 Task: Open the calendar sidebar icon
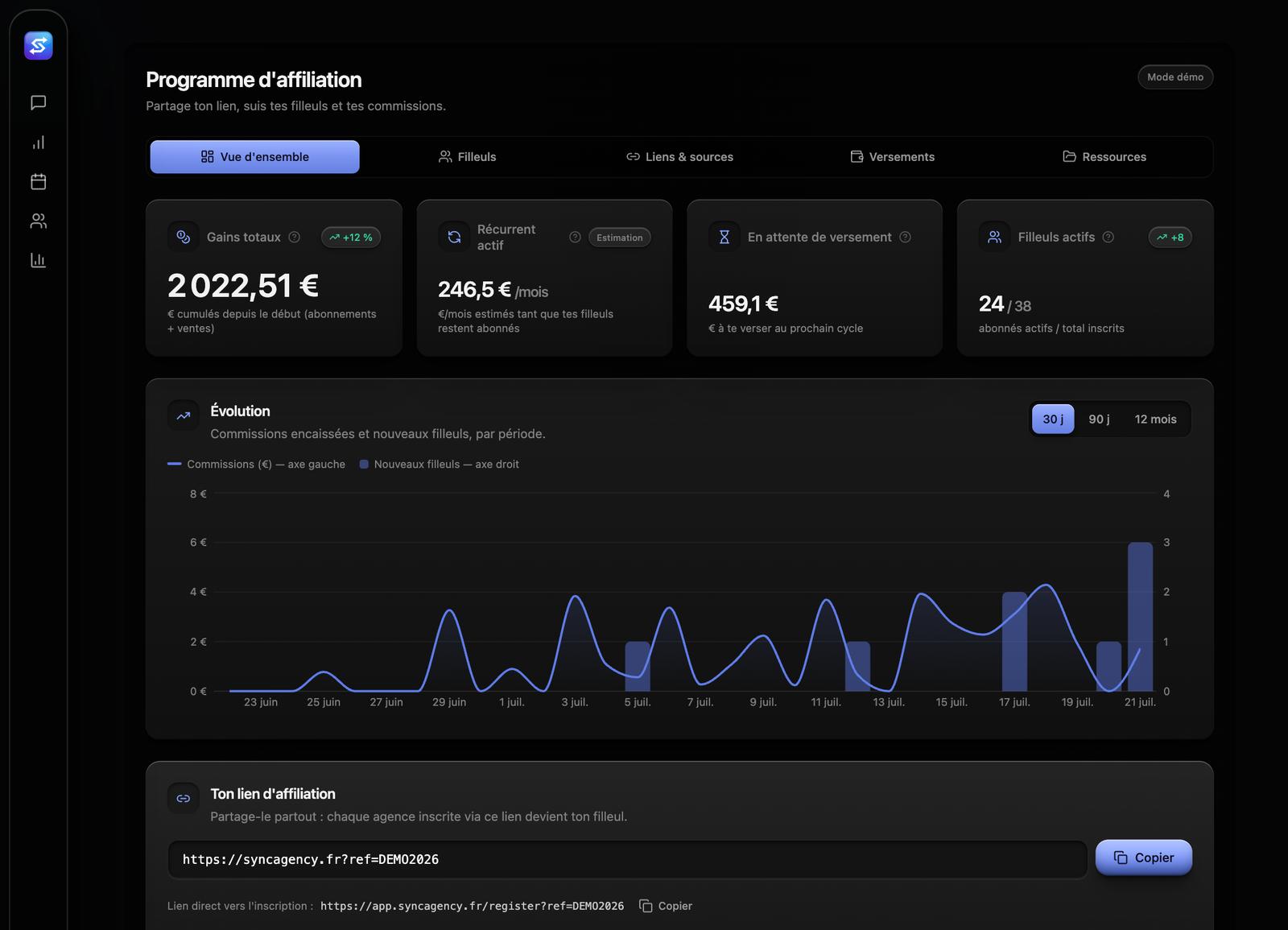click(x=39, y=182)
